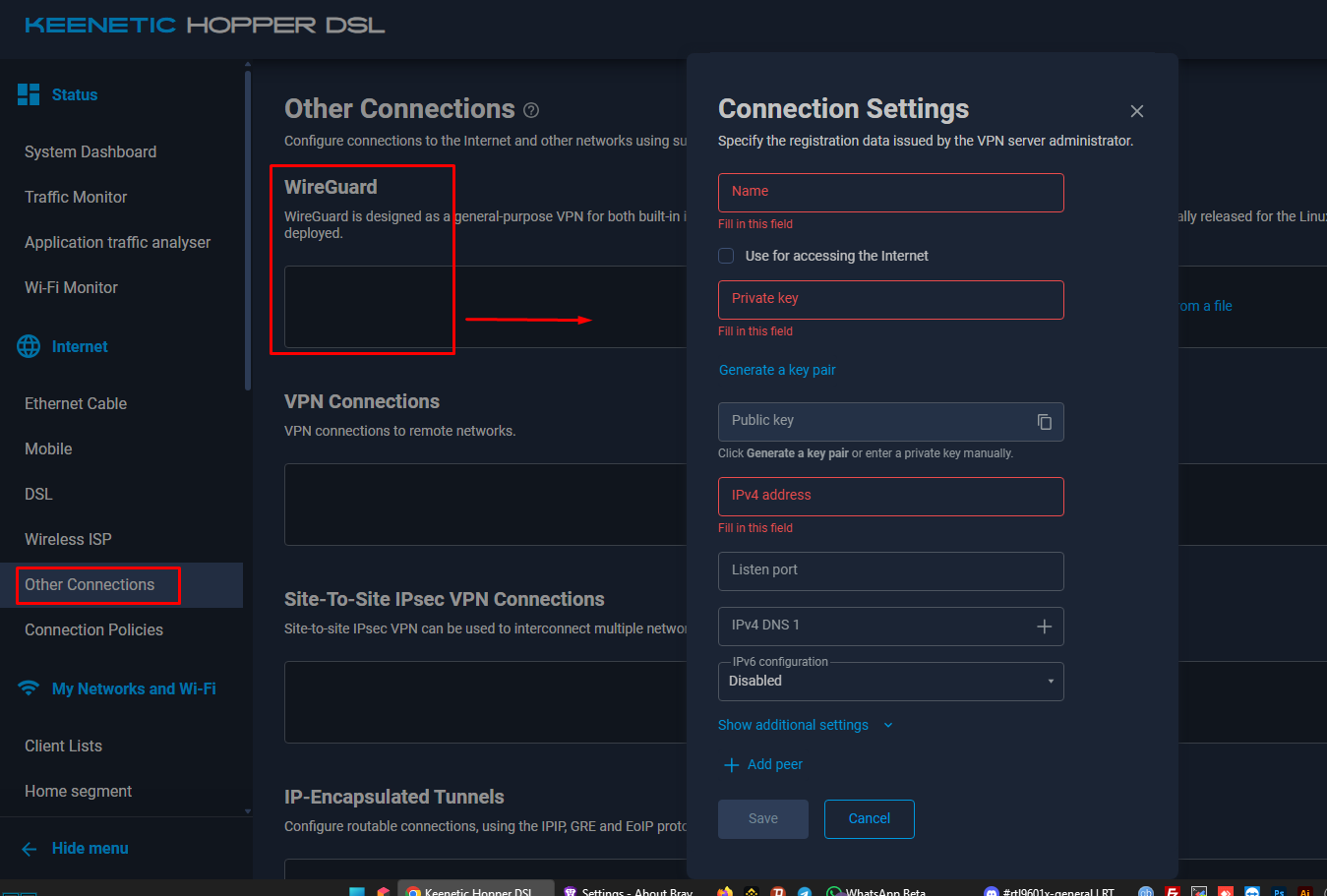Click Generate a key pair link
This screenshot has height=896, width=1327.
click(777, 370)
